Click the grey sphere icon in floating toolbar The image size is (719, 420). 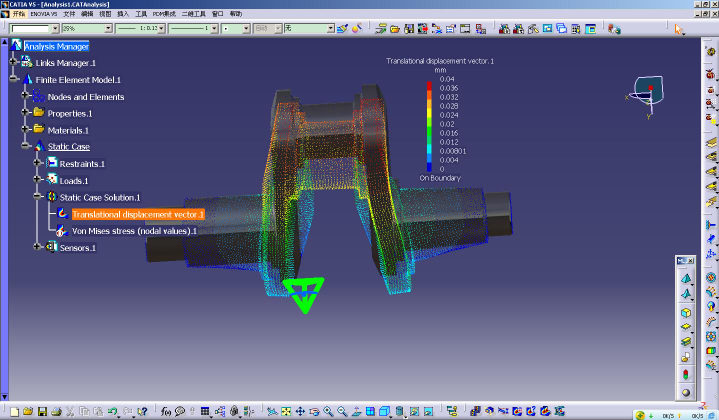pos(686,392)
